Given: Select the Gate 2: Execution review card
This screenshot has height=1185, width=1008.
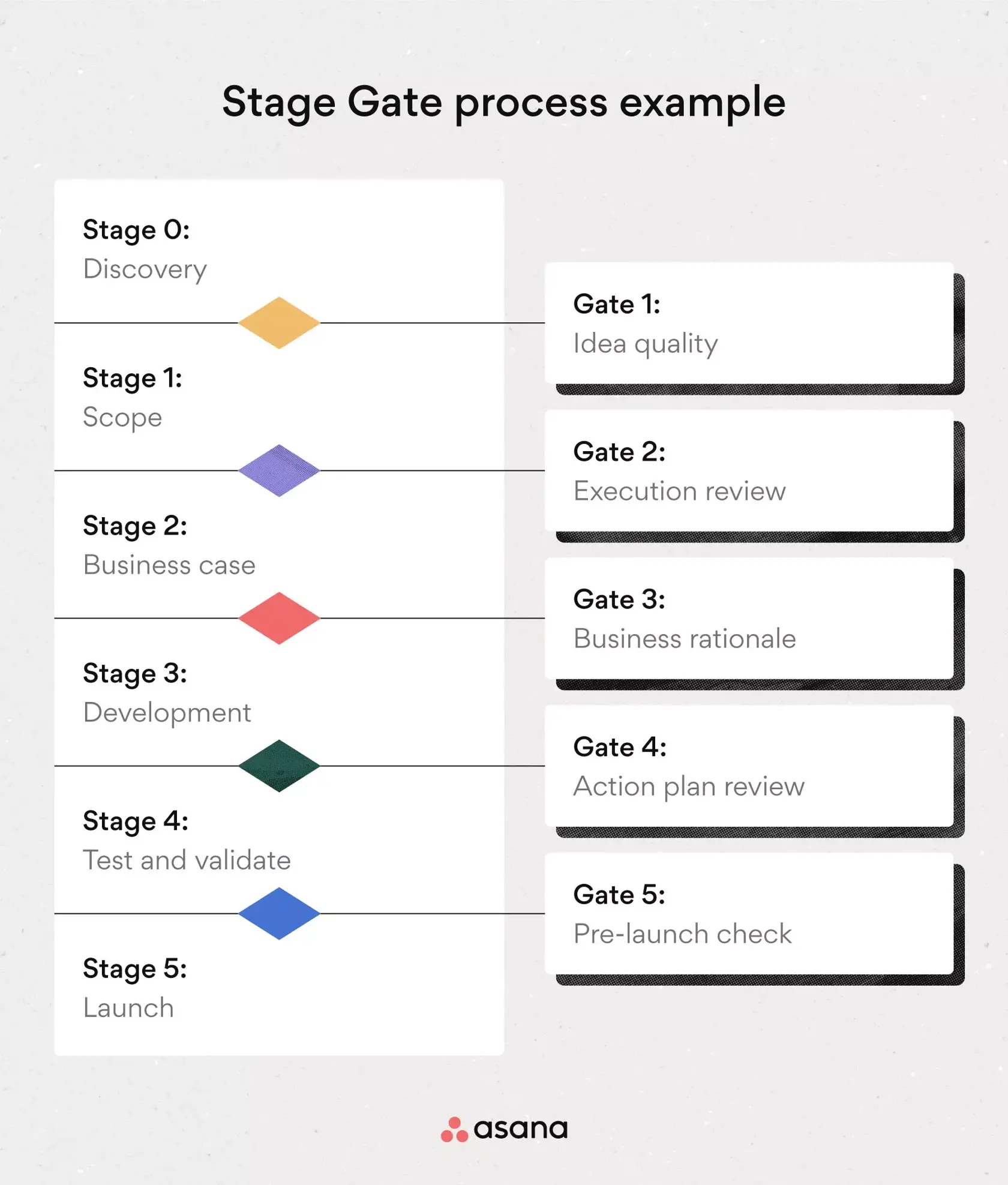Looking at the screenshot, I should click(x=749, y=470).
